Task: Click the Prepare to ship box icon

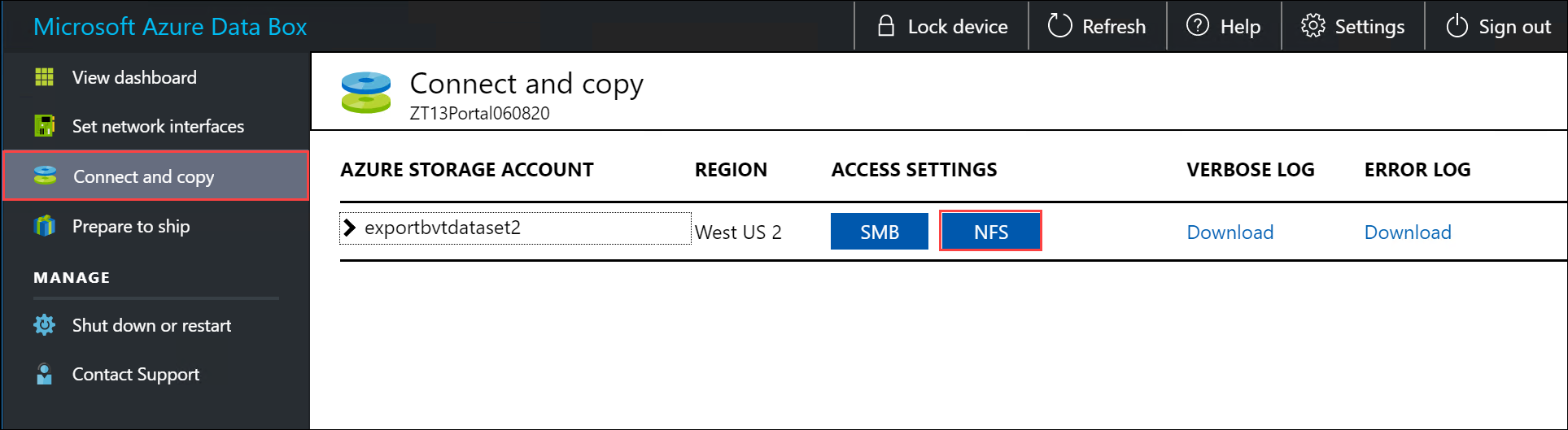Action: point(45,226)
